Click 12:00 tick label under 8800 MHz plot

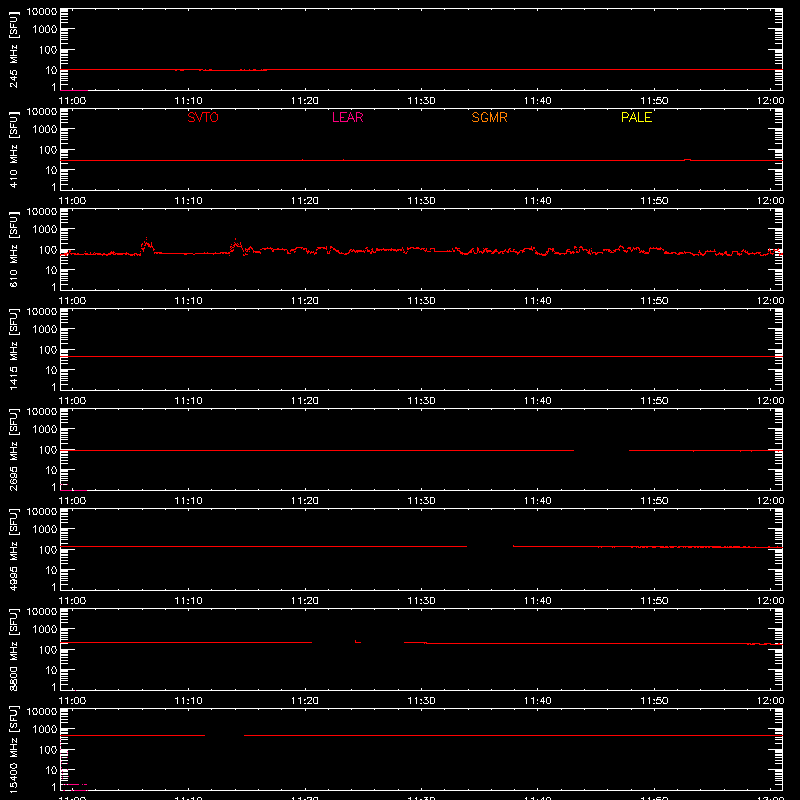pos(770,701)
